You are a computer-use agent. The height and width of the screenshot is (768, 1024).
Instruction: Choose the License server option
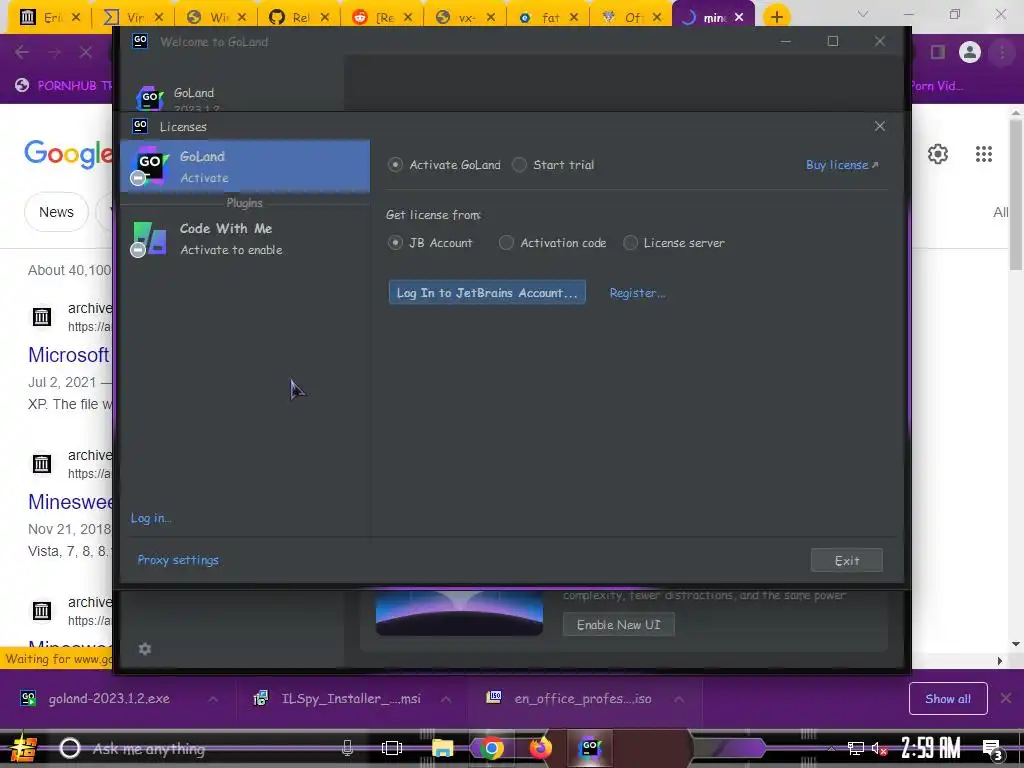[x=674, y=243]
